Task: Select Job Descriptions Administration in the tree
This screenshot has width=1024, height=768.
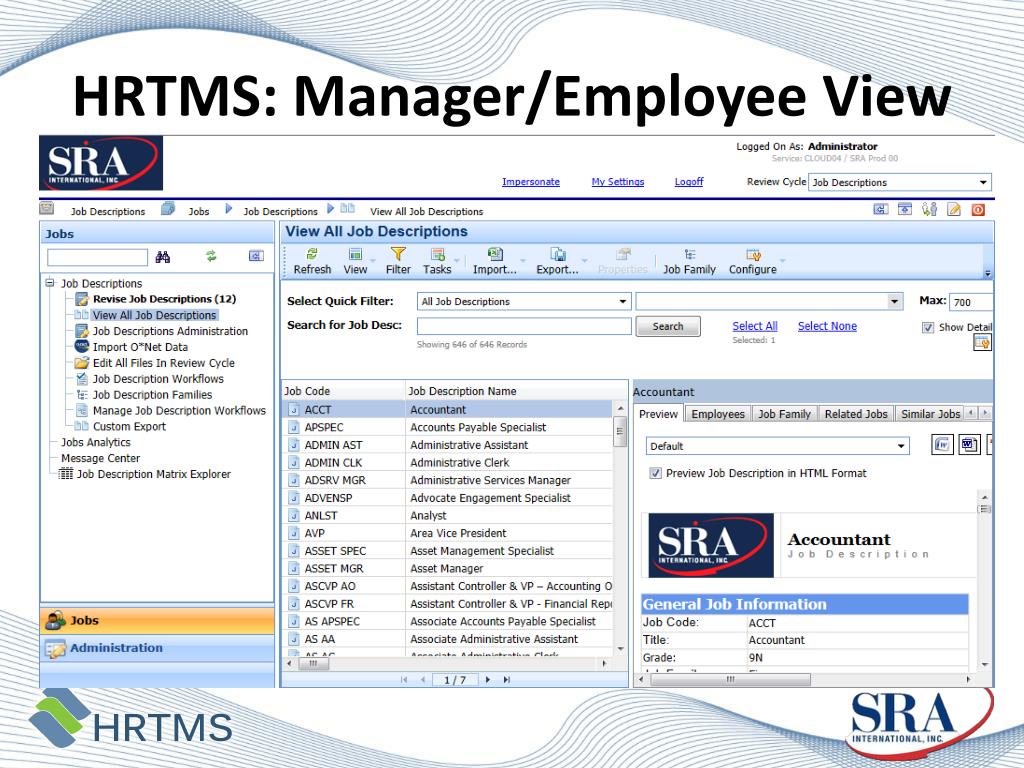Action: (170, 331)
